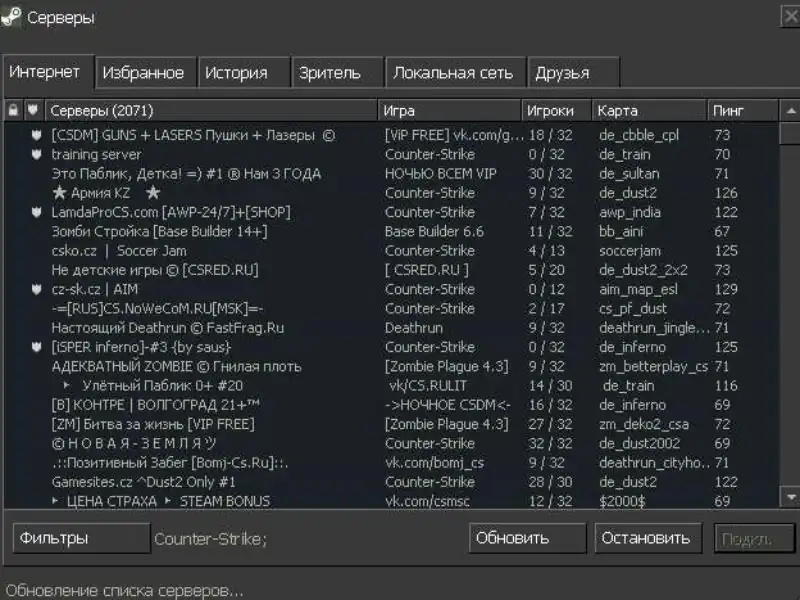Click the Steam logo in the title bar
Viewport: 800px width, 600px height.
pos(11,17)
